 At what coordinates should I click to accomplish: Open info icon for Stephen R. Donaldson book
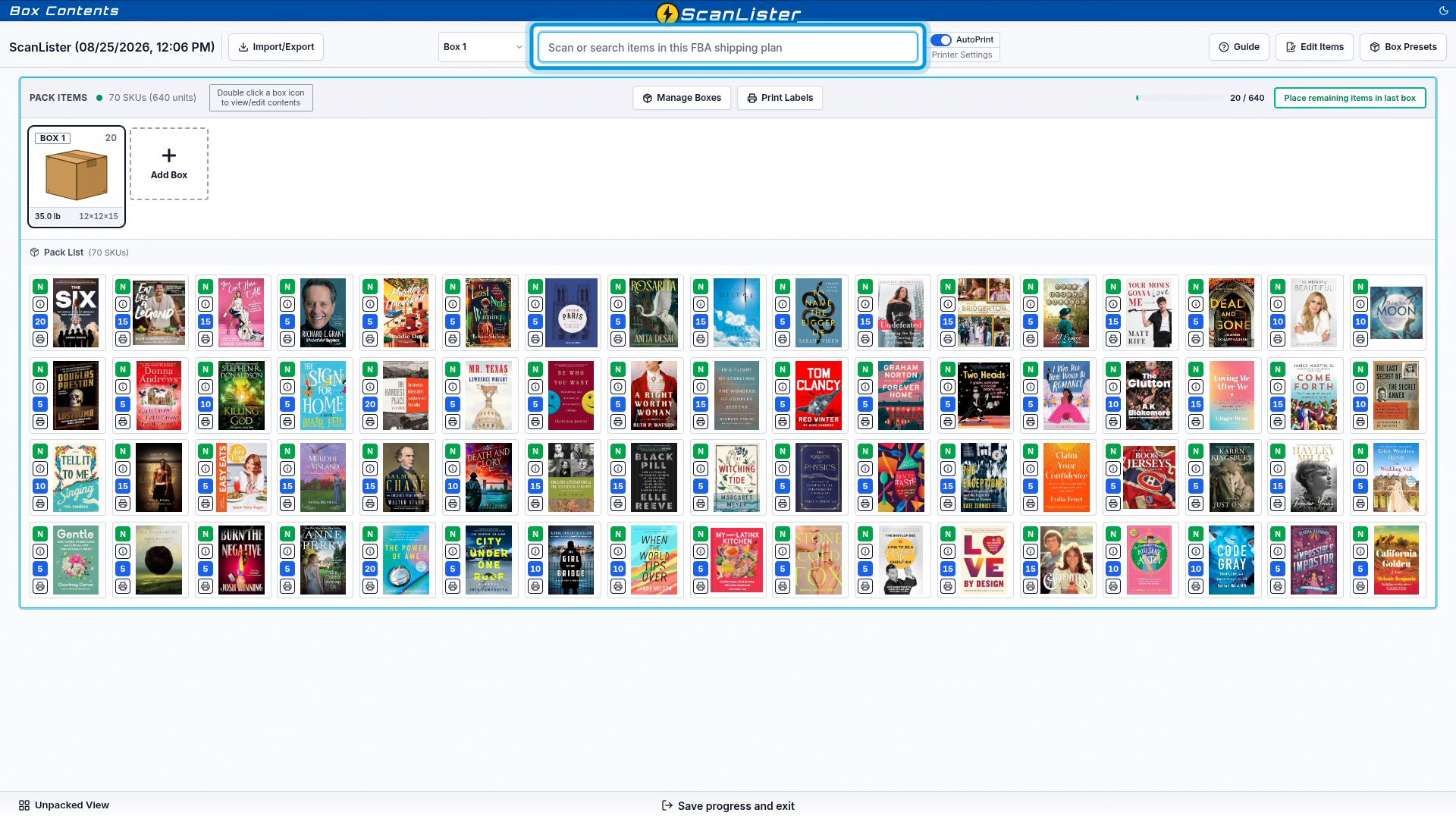click(206, 387)
